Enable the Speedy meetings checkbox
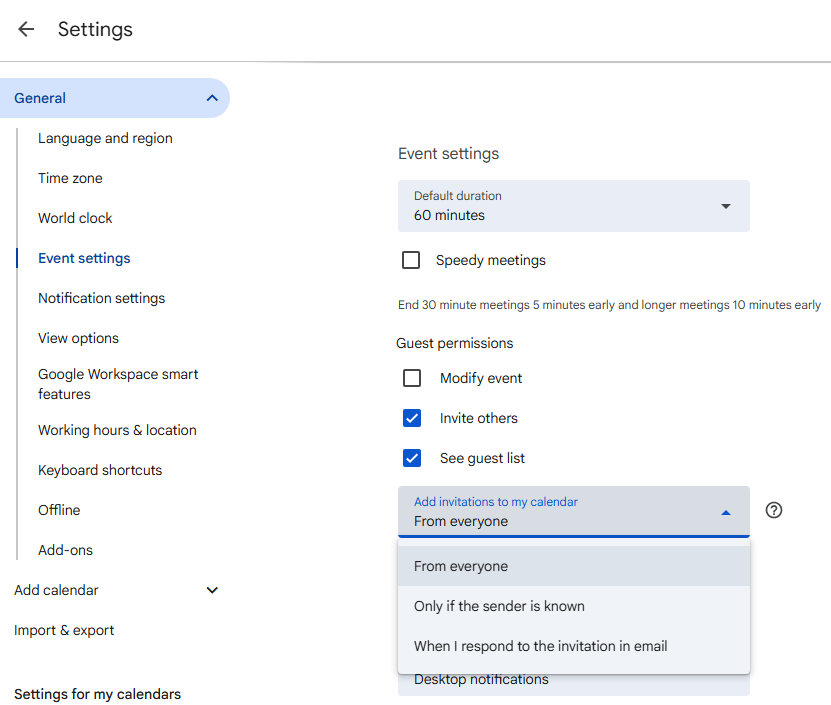 tap(411, 260)
